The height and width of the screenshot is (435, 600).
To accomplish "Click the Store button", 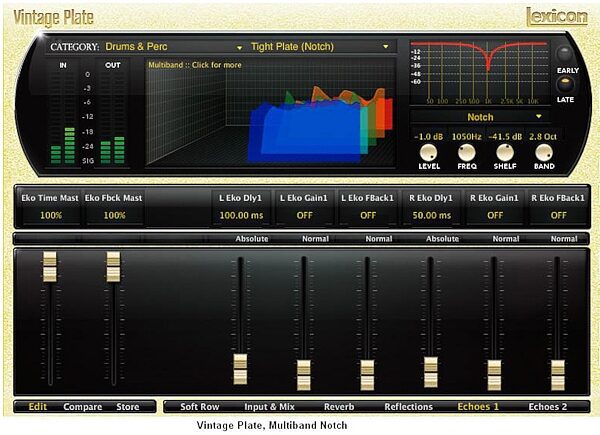I will [128, 407].
